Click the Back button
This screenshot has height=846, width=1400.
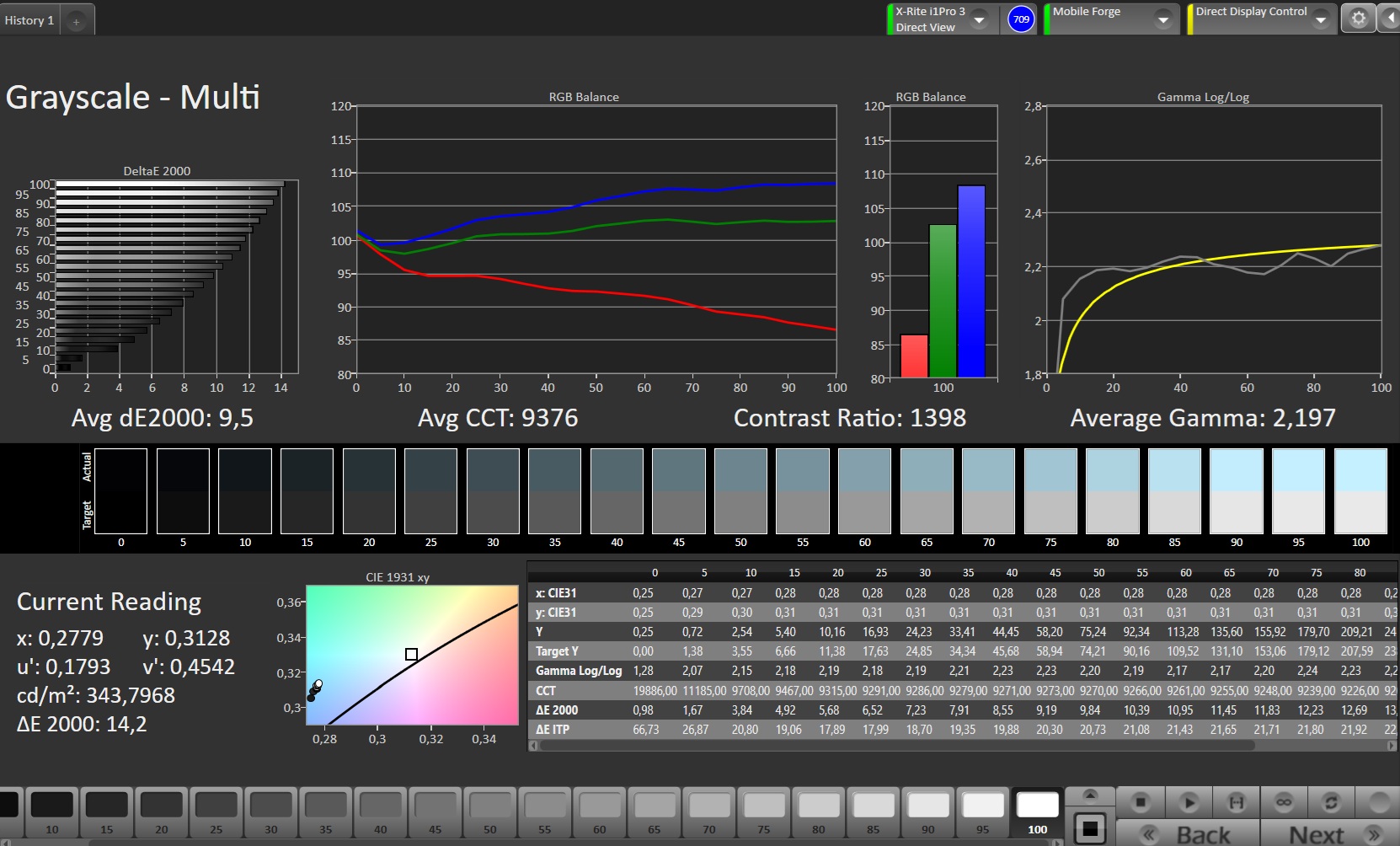click(1188, 834)
